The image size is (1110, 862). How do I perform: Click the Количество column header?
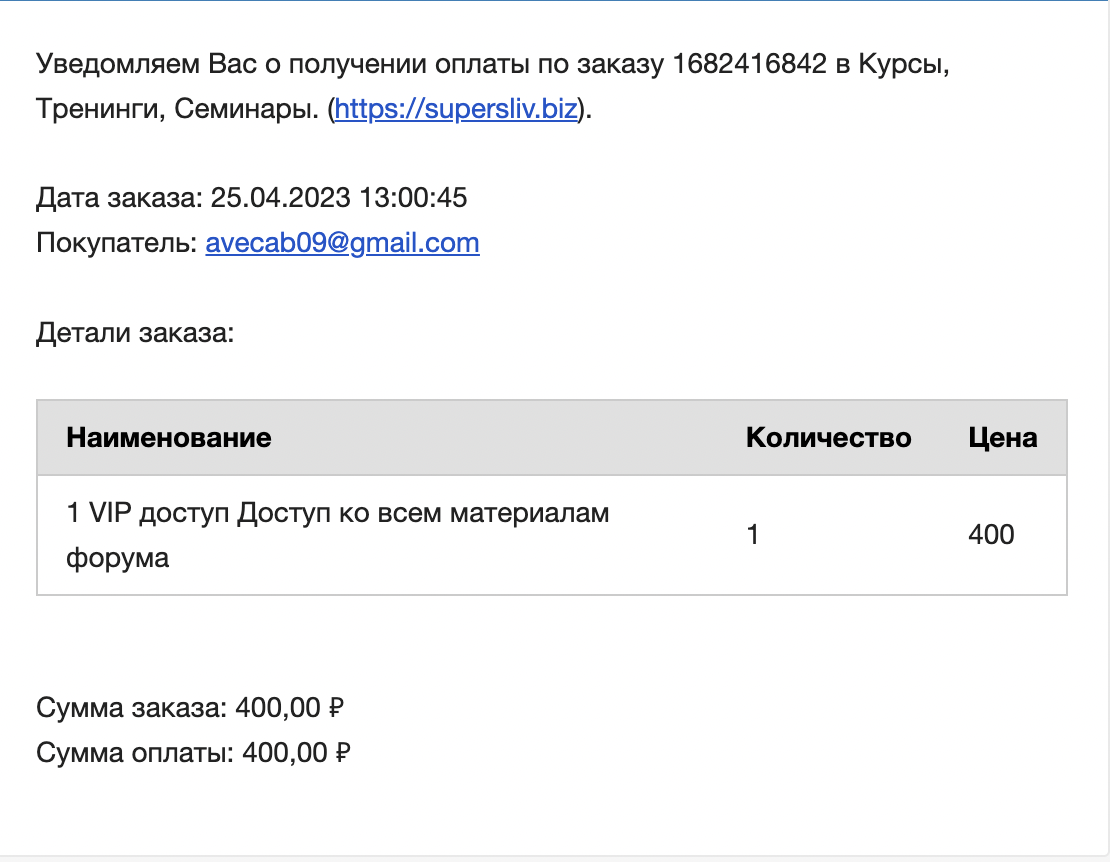point(828,437)
